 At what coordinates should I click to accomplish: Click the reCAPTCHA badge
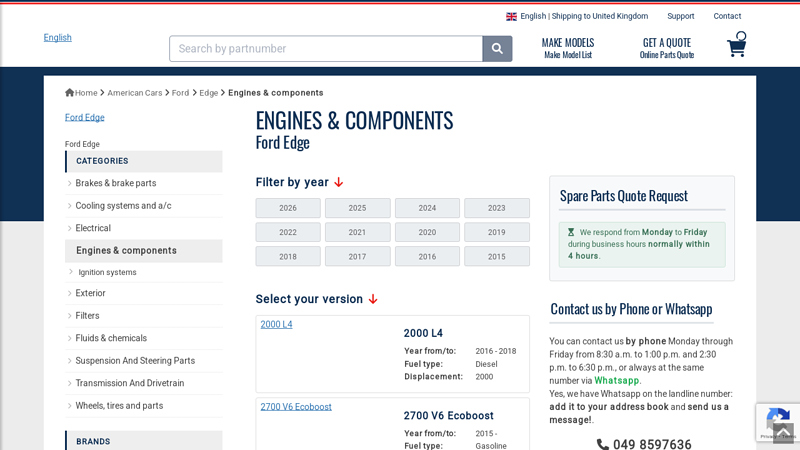click(778, 422)
